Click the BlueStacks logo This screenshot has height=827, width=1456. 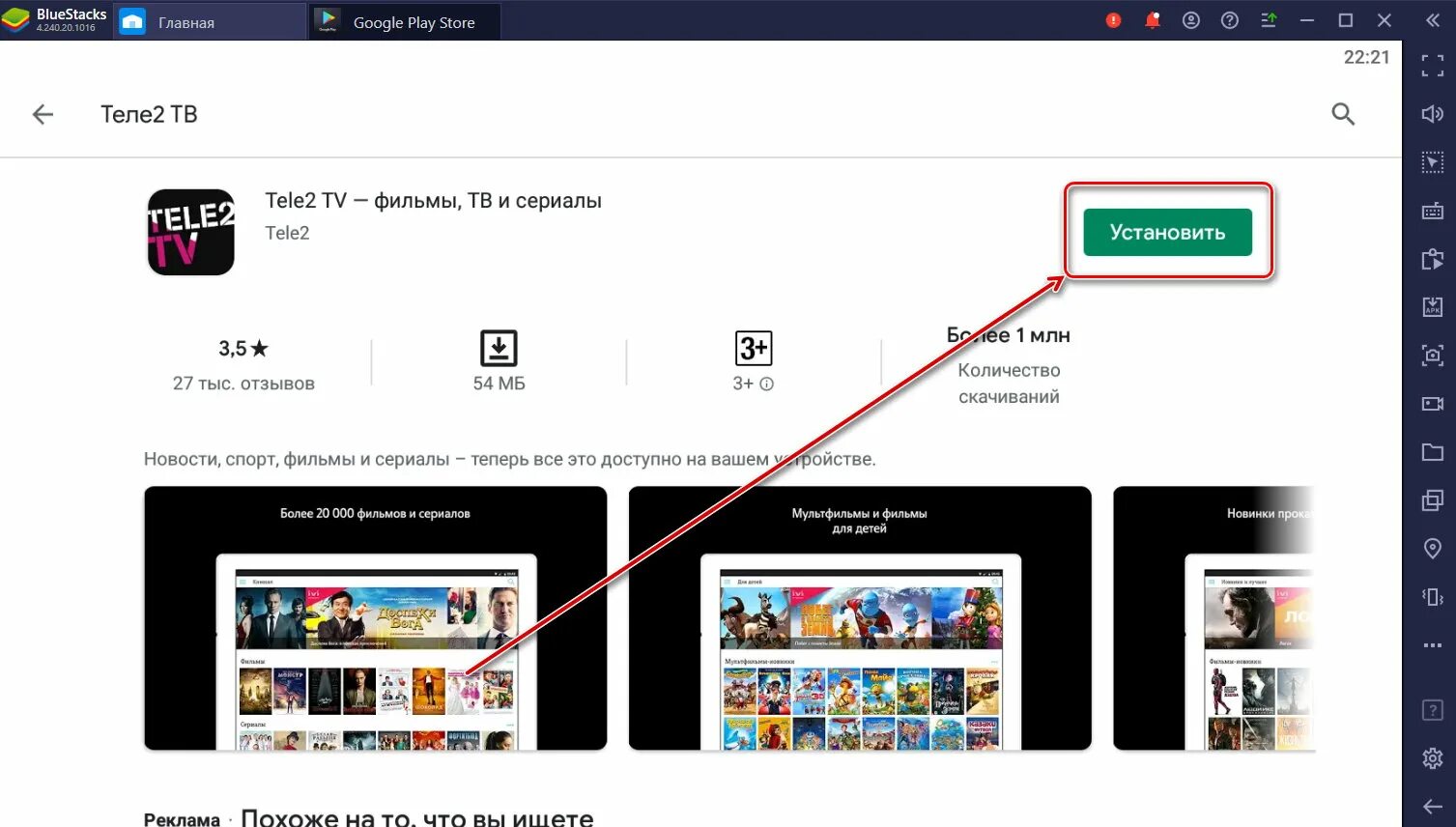15,20
